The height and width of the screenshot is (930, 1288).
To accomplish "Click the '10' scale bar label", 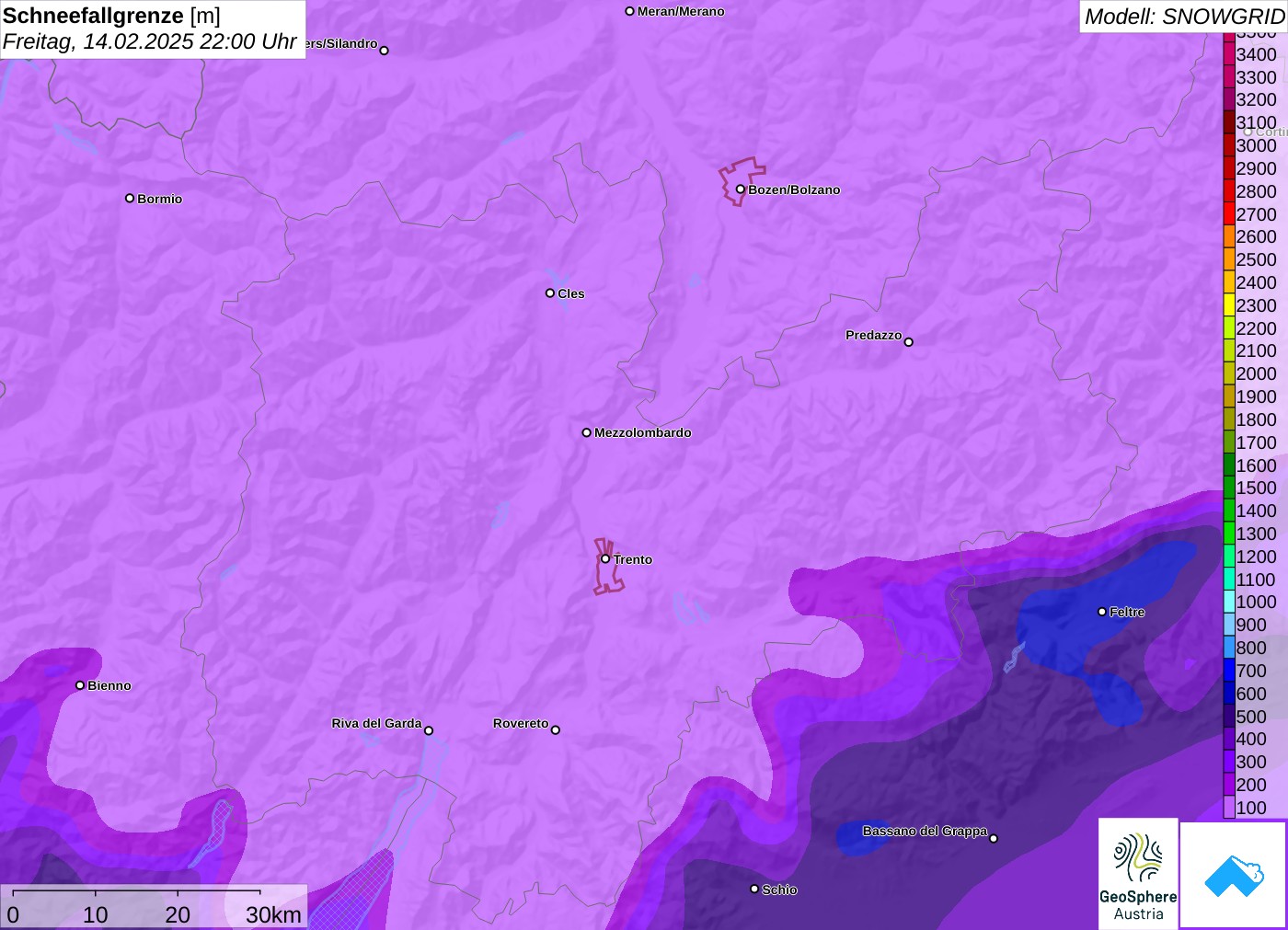I will click(x=96, y=914).
